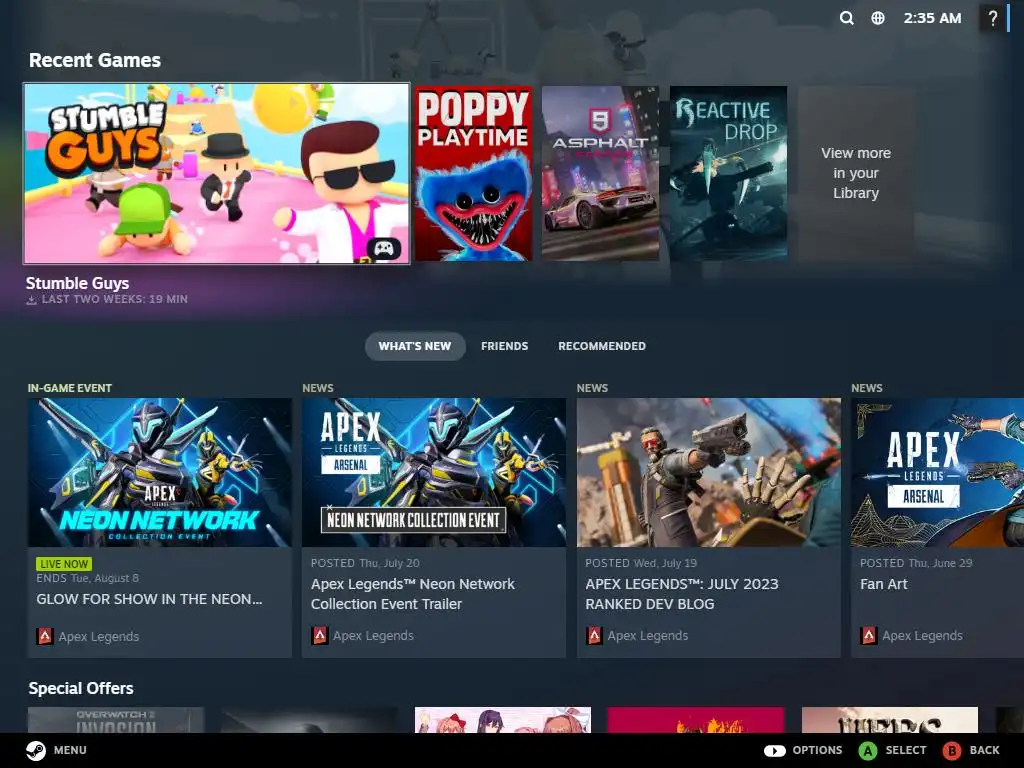
Task: Click the red B back button glyph
Action: (952, 750)
